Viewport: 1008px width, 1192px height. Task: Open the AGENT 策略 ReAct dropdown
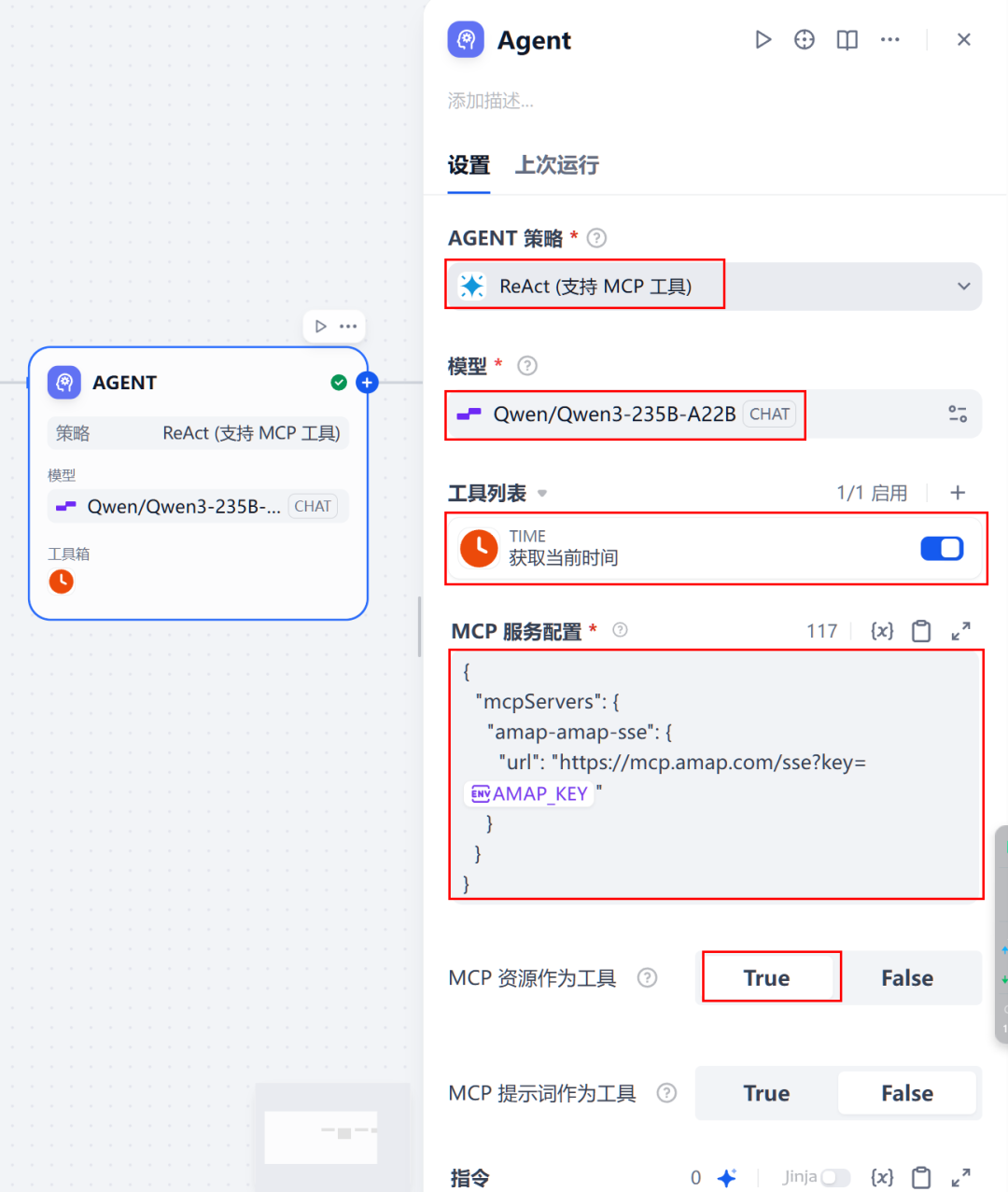[x=714, y=287]
